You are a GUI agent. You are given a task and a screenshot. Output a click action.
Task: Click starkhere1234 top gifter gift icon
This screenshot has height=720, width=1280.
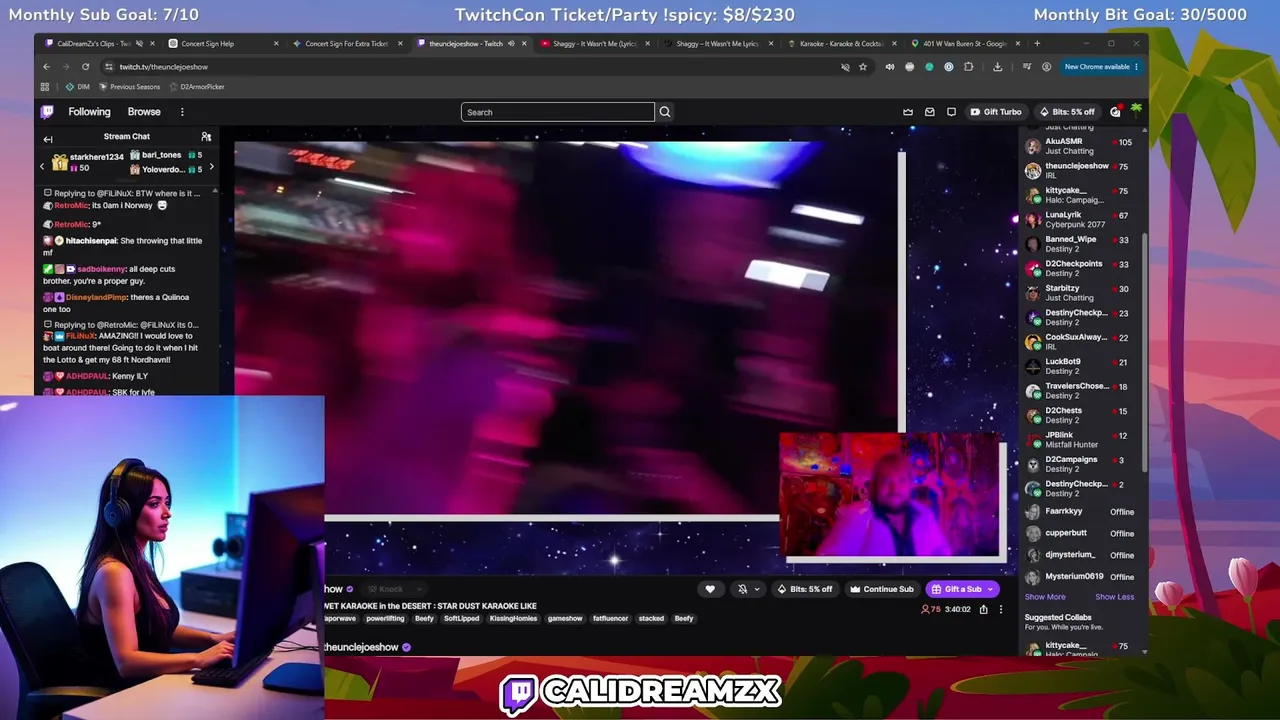[x=60, y=162]
